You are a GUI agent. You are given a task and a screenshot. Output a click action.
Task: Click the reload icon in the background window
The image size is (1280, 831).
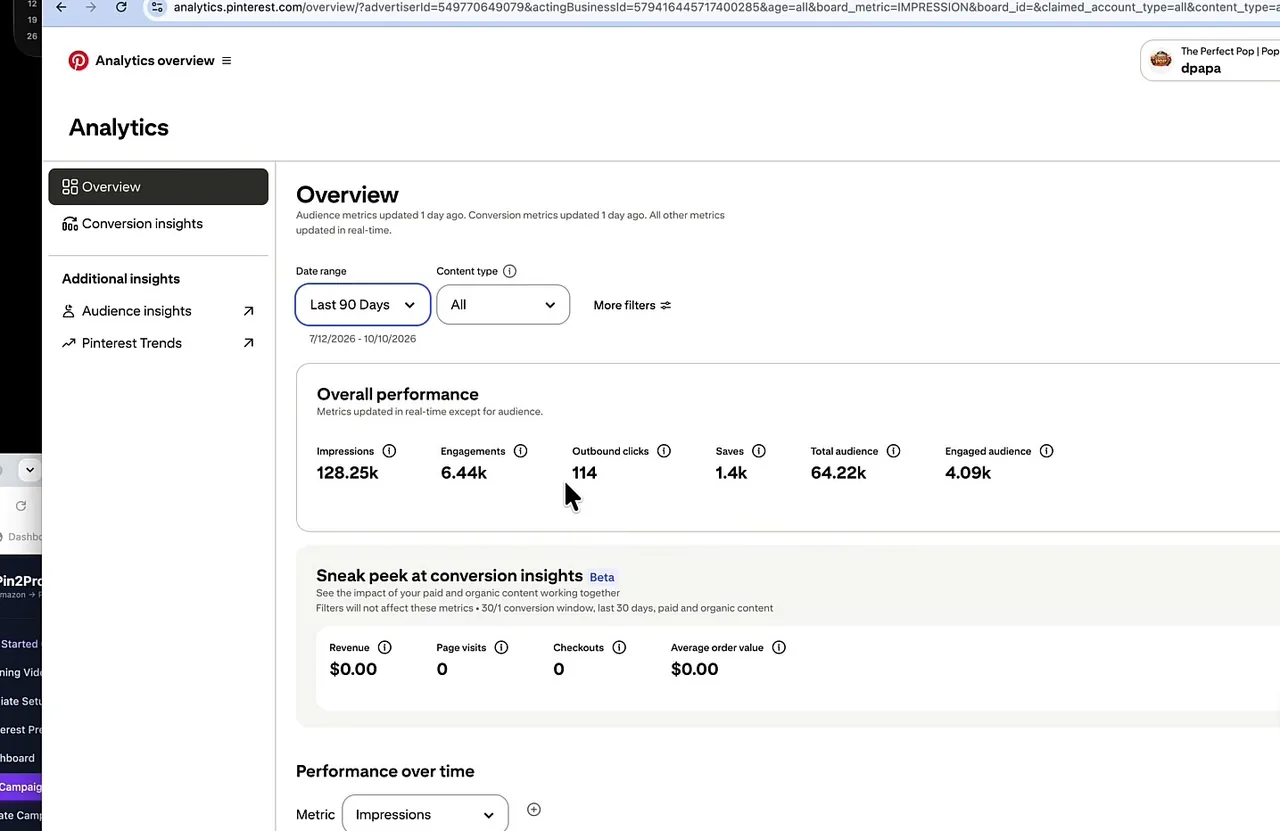[21, 506]
